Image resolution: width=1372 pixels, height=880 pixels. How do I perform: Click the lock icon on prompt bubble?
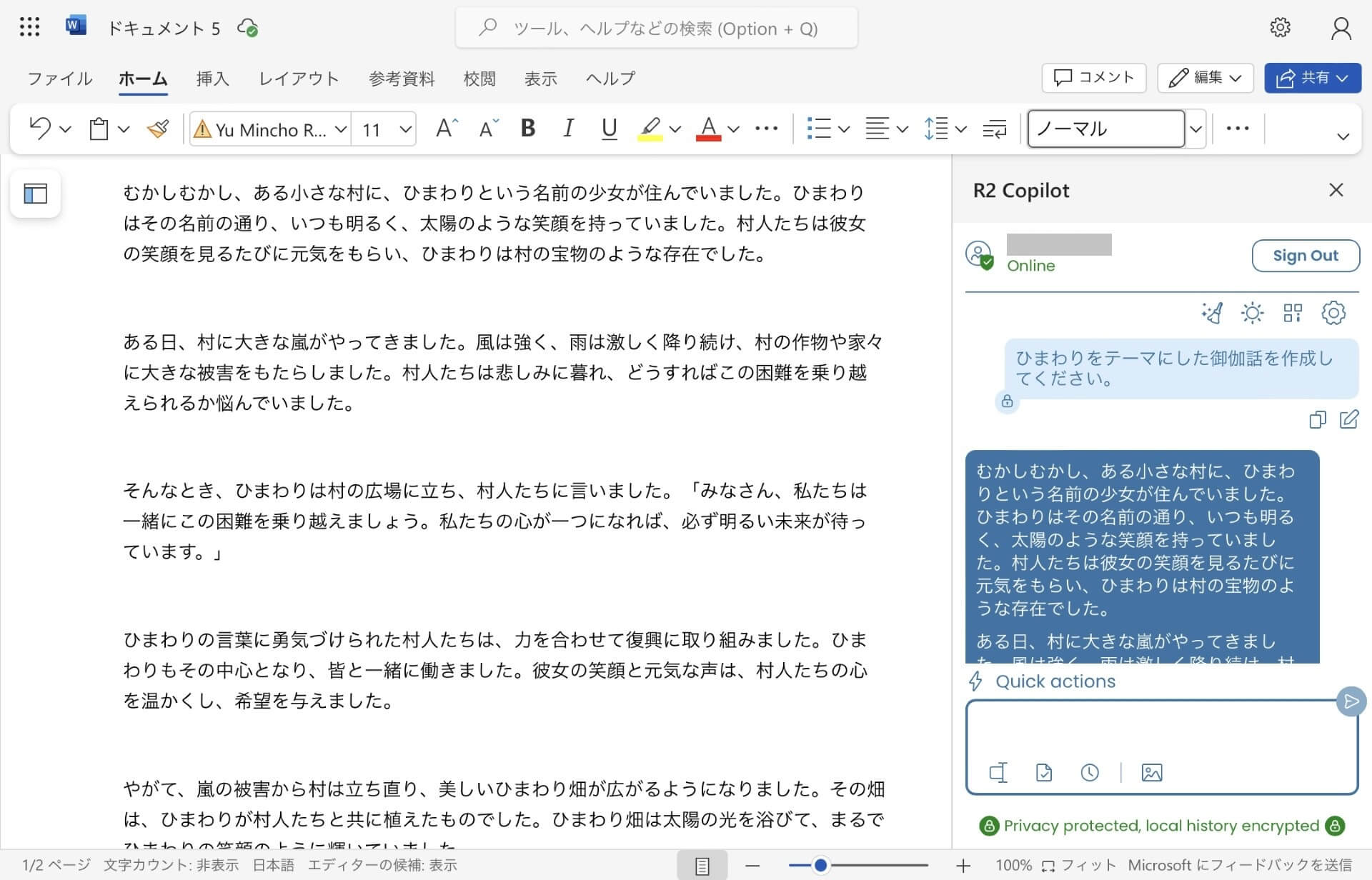click(x=1007, y=401)
